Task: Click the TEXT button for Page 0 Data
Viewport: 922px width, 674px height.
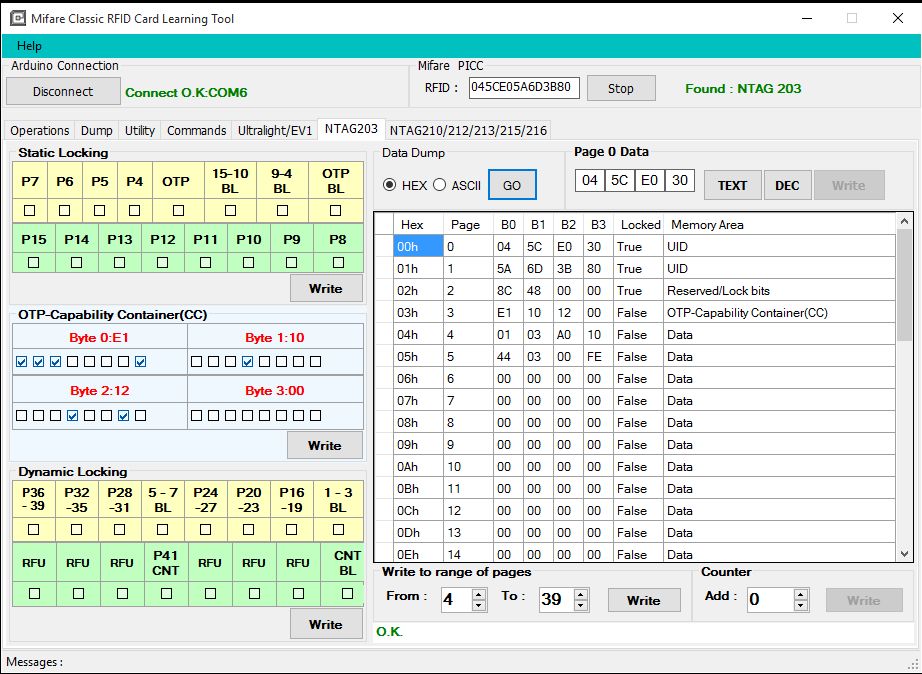Action: pos(732,185)
